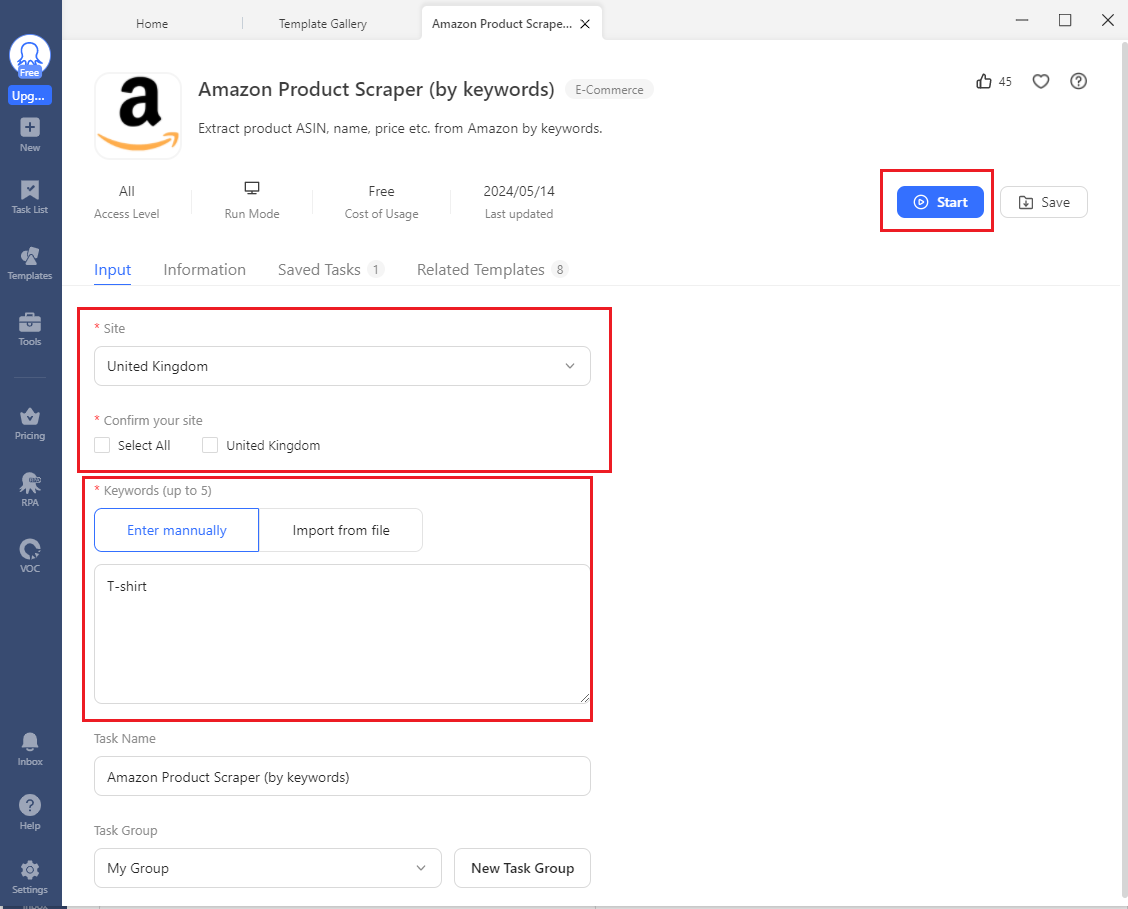Viewport: 1128px width, 909px height.
Task: Click the 2024/05/14 last updated date
Action: (519, 191)
